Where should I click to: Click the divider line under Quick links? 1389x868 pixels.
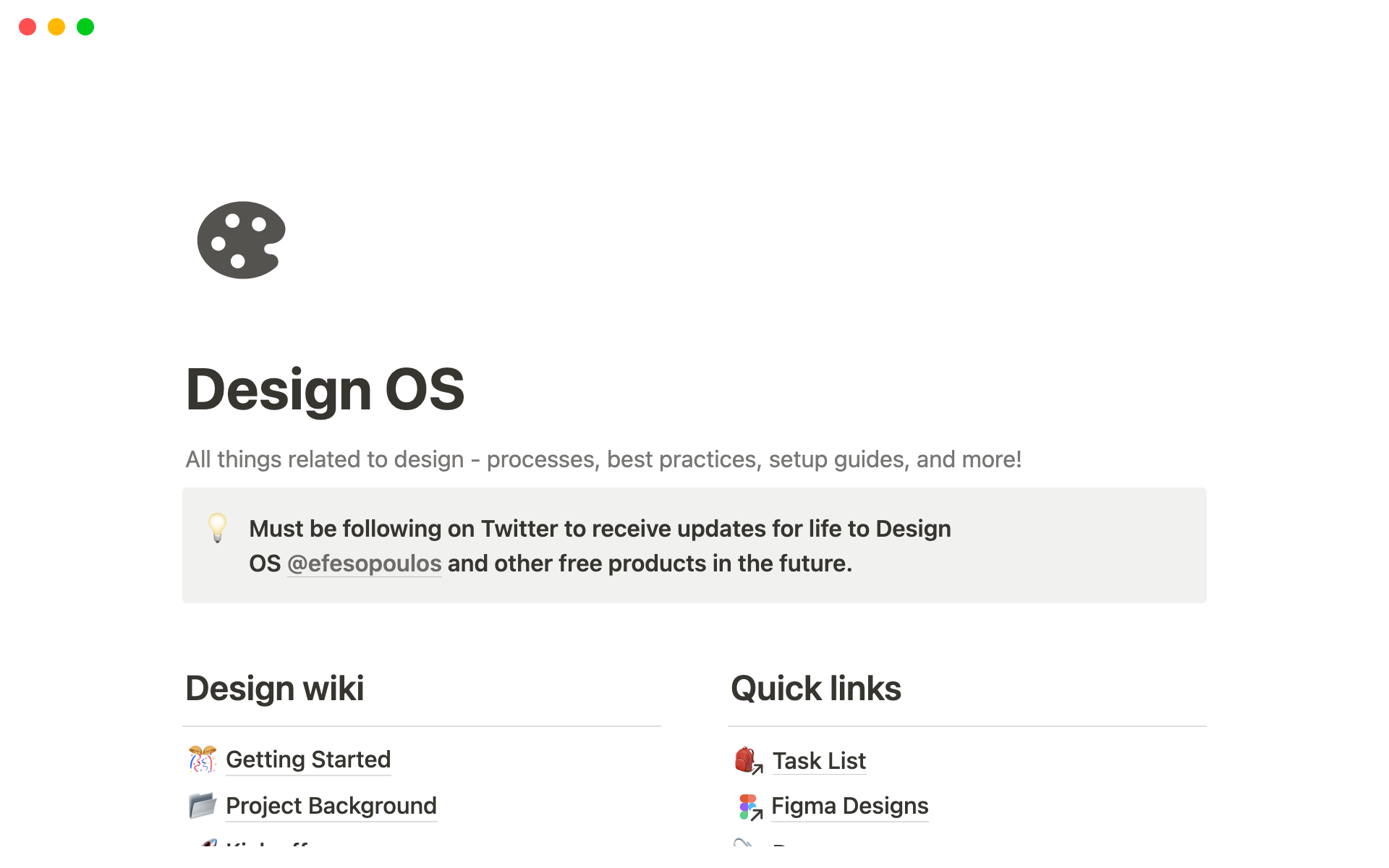[x=967, y=726]
